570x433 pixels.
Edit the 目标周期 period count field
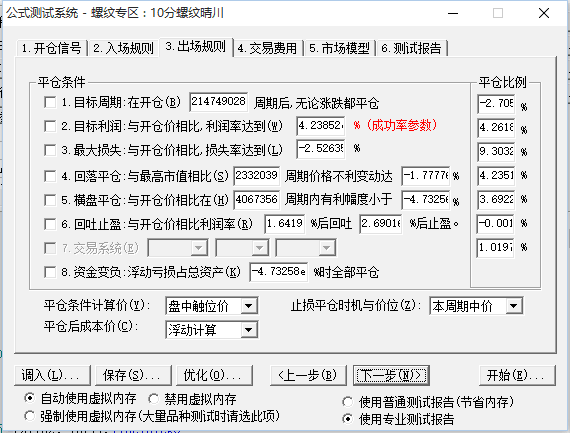click(x=218, y=102)
